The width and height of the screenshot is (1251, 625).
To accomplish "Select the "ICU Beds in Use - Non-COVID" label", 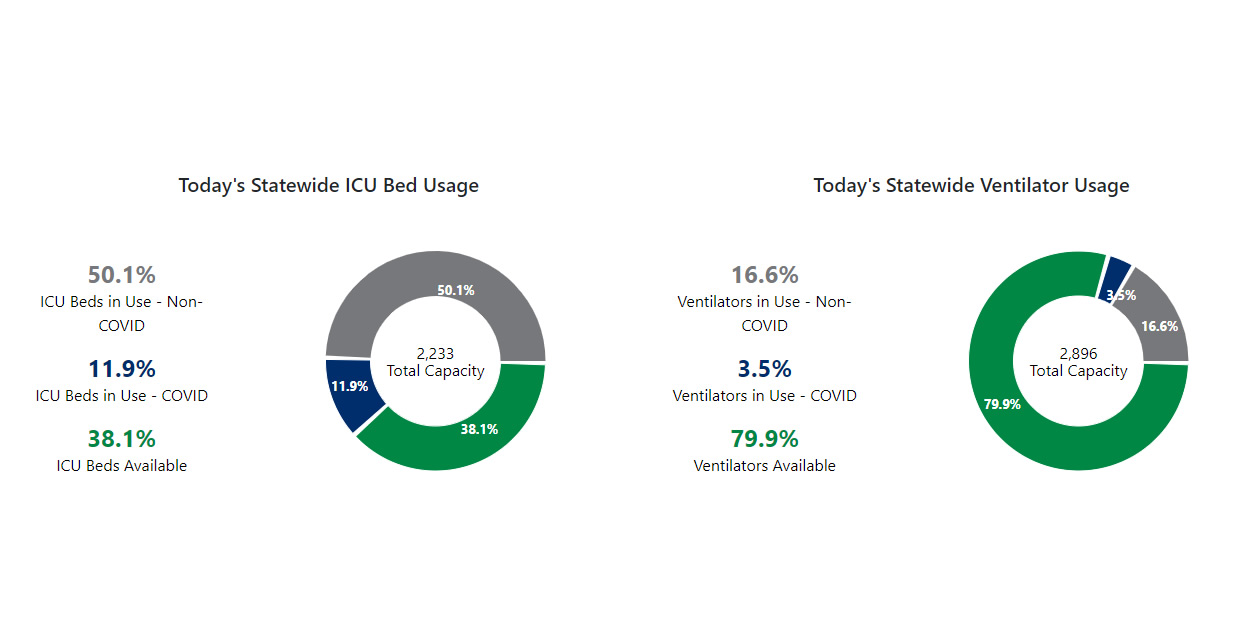I will click(122, 313).
